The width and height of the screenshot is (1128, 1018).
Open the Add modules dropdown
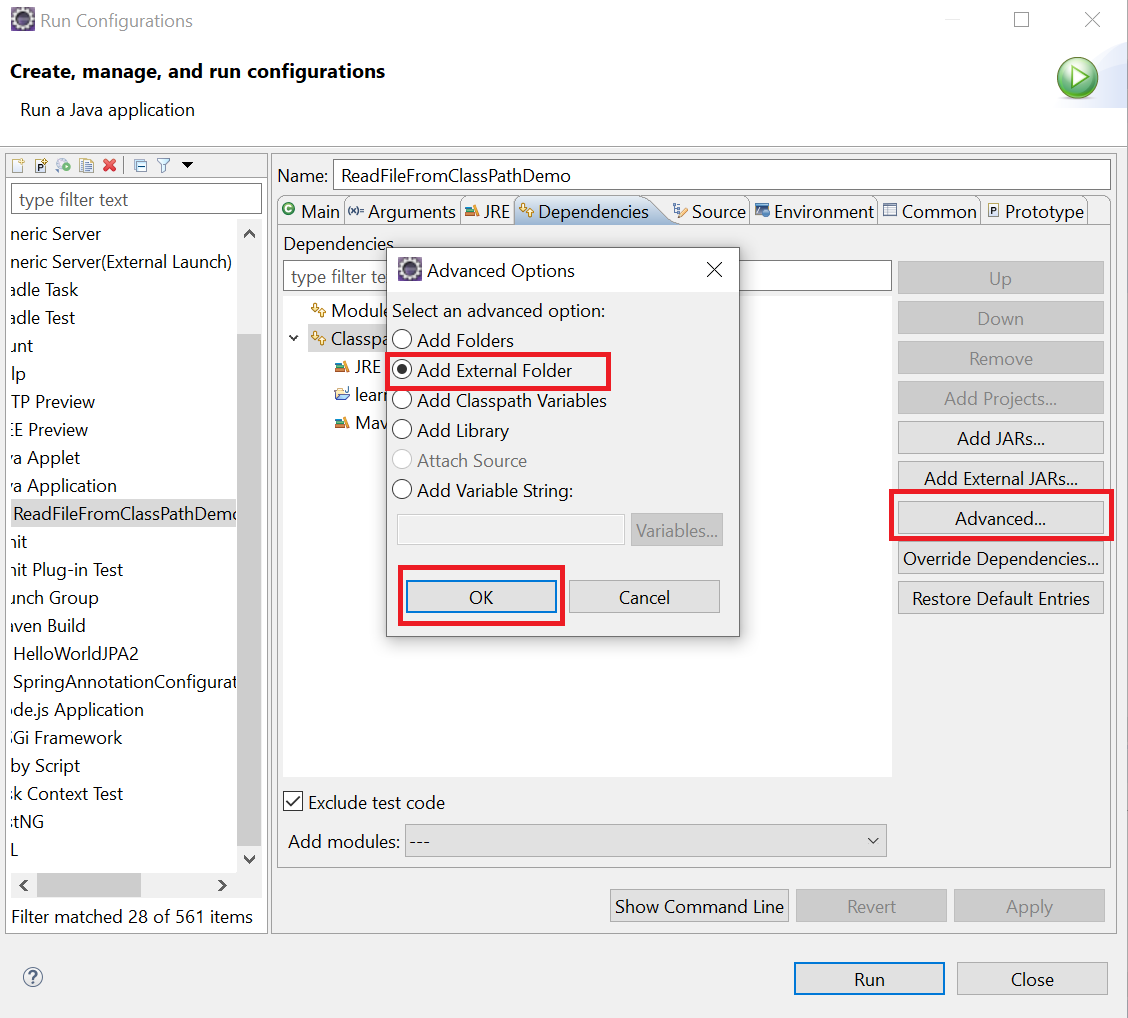[x=645, y=842]
